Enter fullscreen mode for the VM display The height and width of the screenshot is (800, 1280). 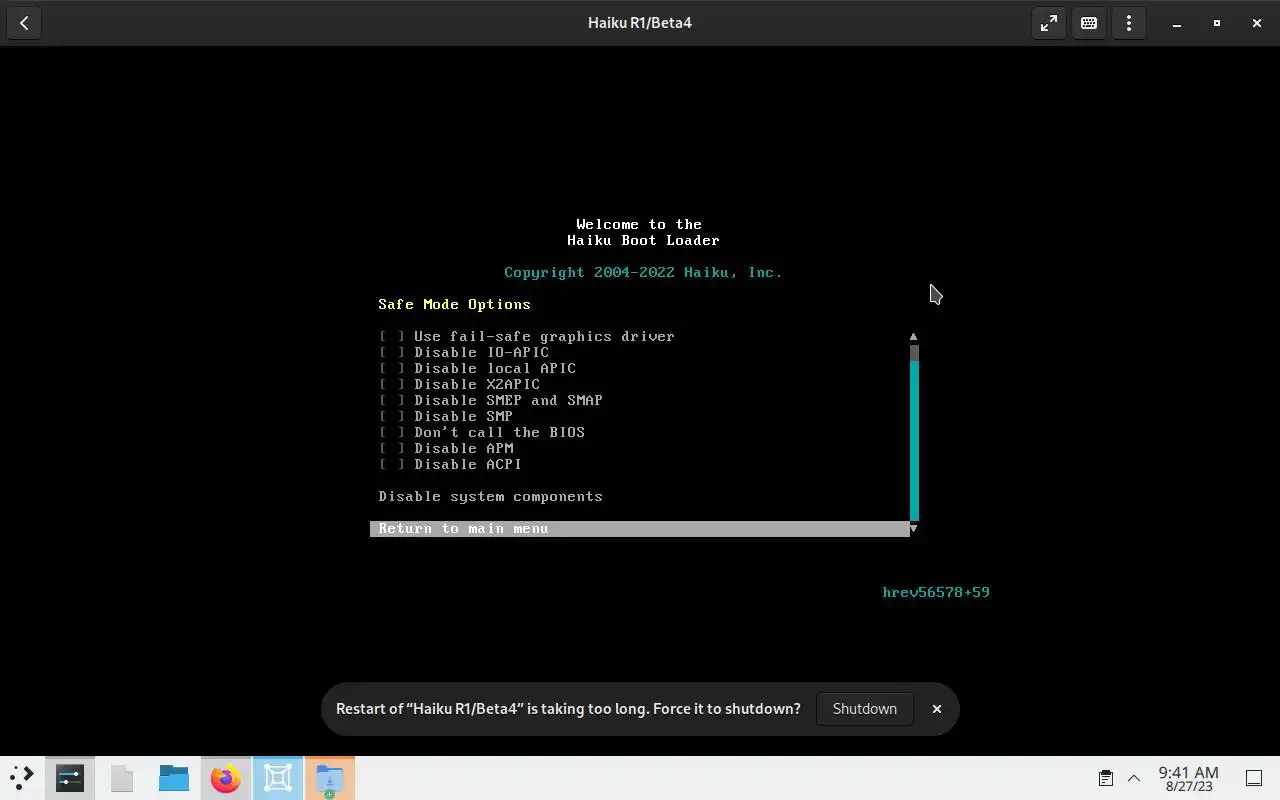(x=1049, y=23)
